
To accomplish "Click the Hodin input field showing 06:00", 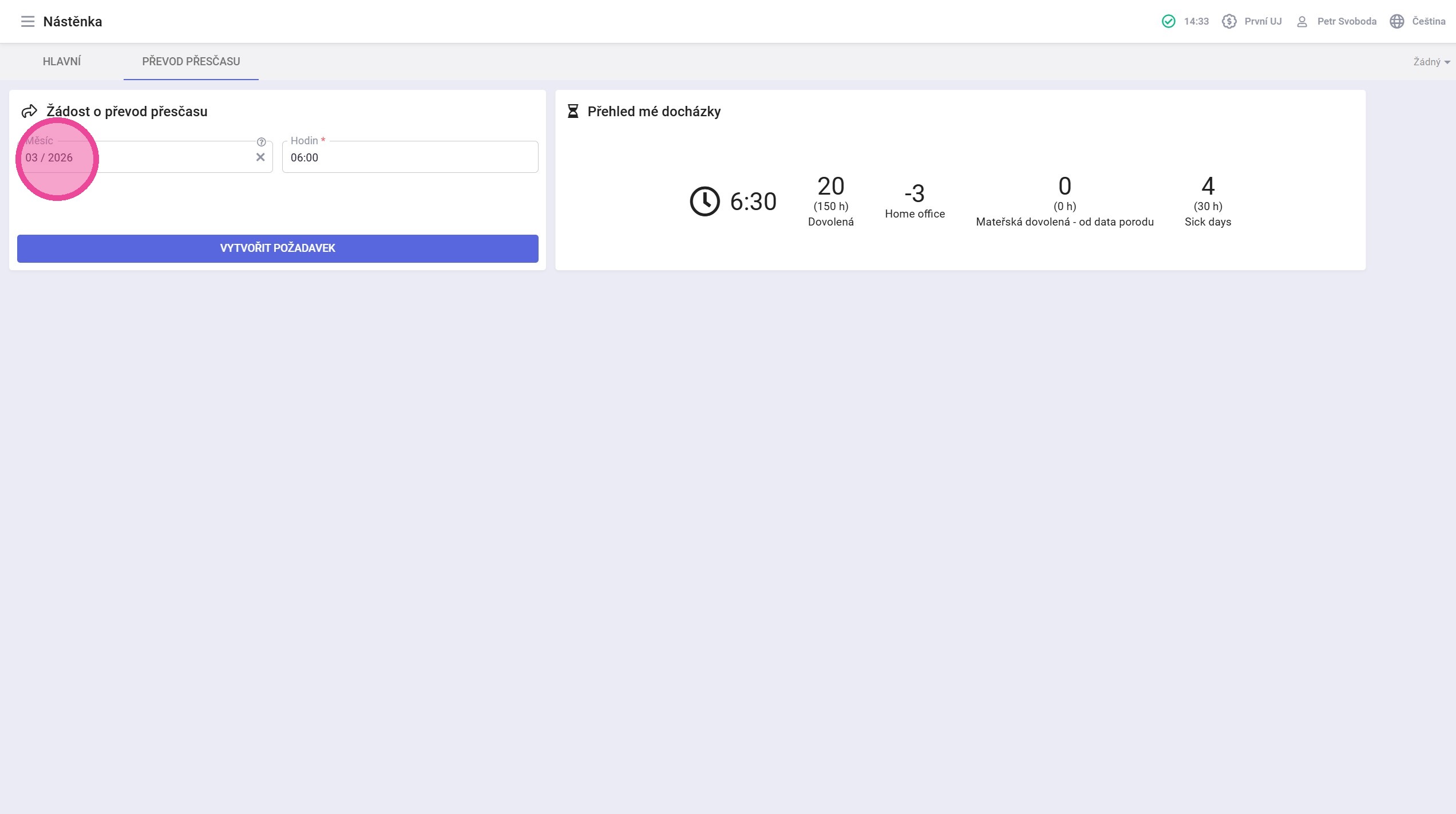I will [x=410, y=157].
